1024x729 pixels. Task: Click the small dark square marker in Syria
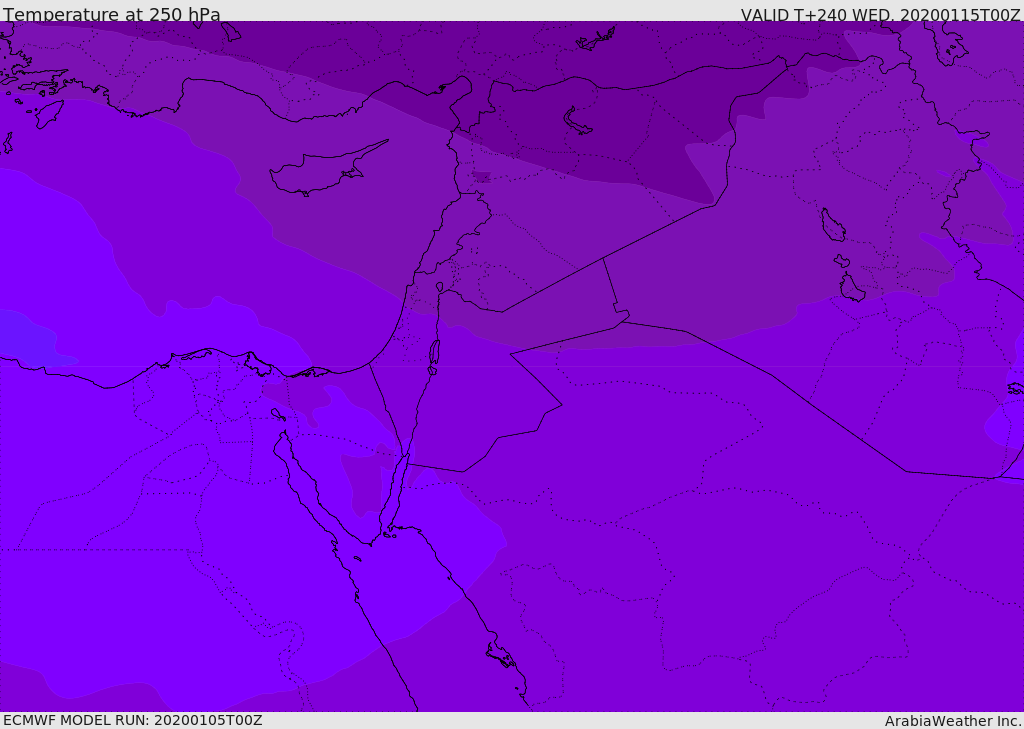pyautogui.click(x=482, y=177)
